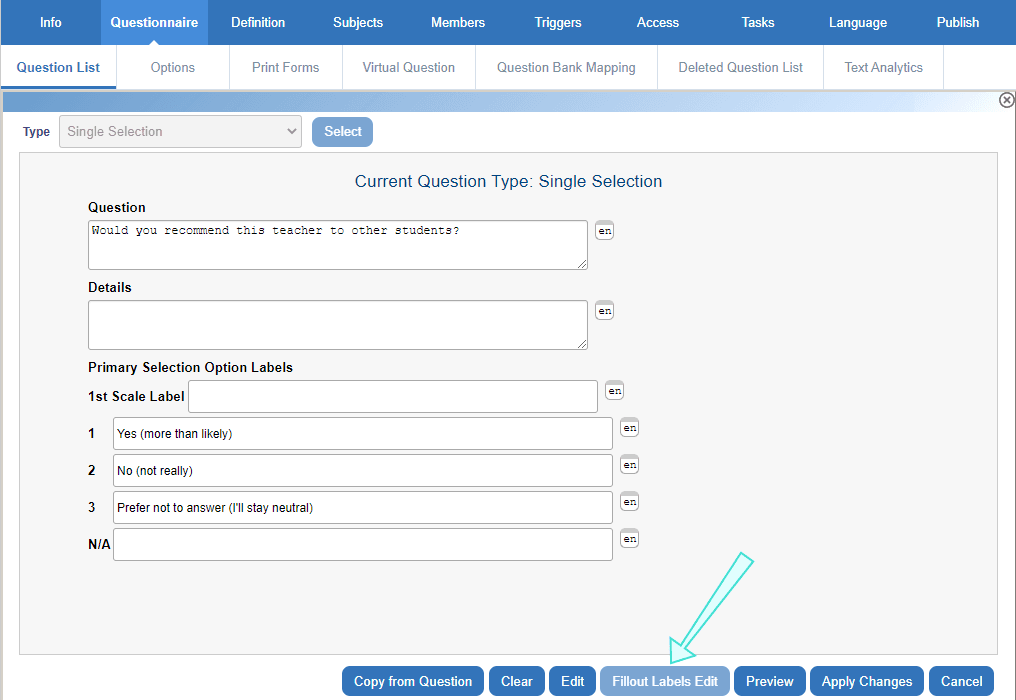Click the 'Current Question Type: Single Selection' heading

click(509, 181)
